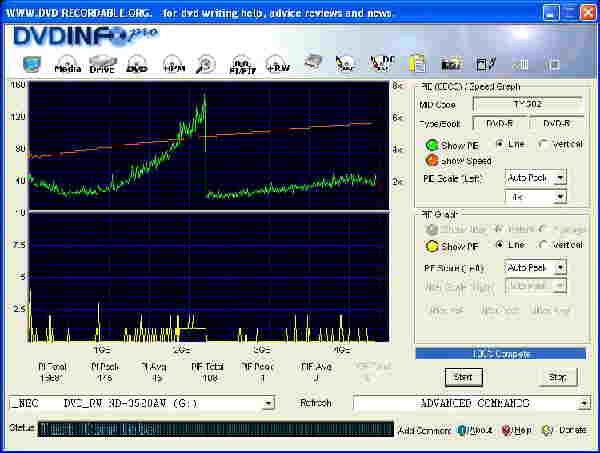Click the first Type/Book DVD-R field
600x453 pixels.
tap(499, 123)
